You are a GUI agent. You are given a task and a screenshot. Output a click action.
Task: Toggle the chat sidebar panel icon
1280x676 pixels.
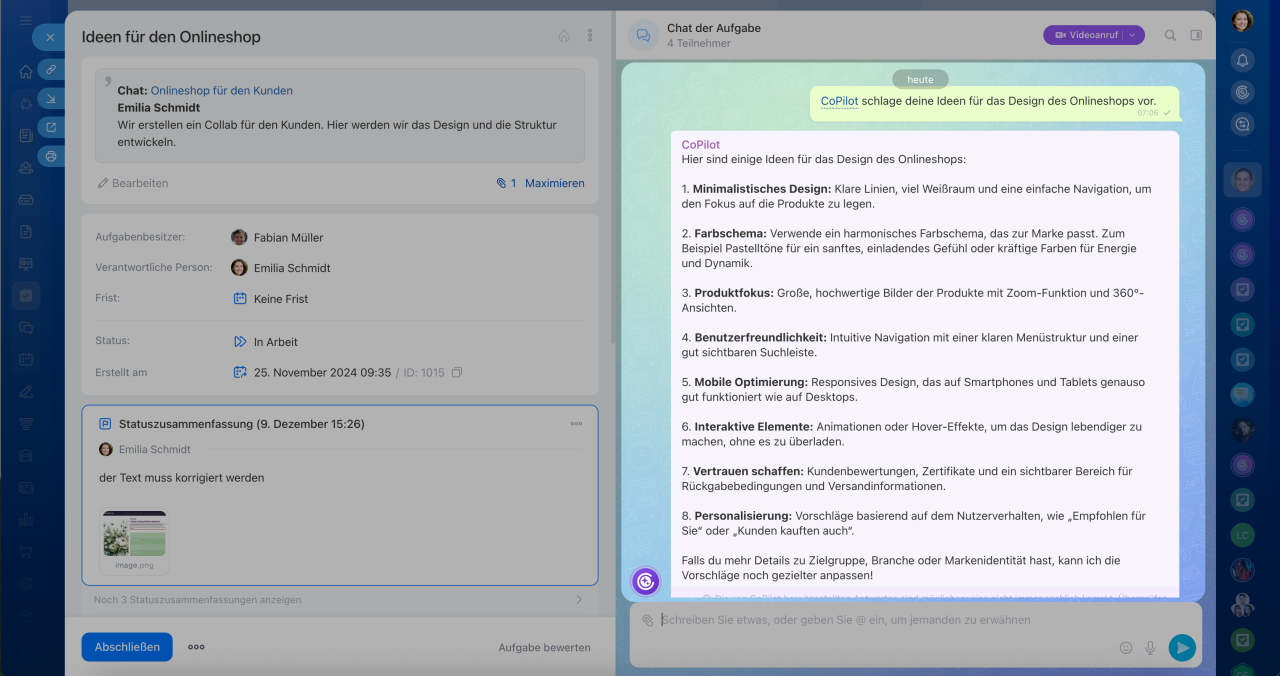[x=1196, y=35]
